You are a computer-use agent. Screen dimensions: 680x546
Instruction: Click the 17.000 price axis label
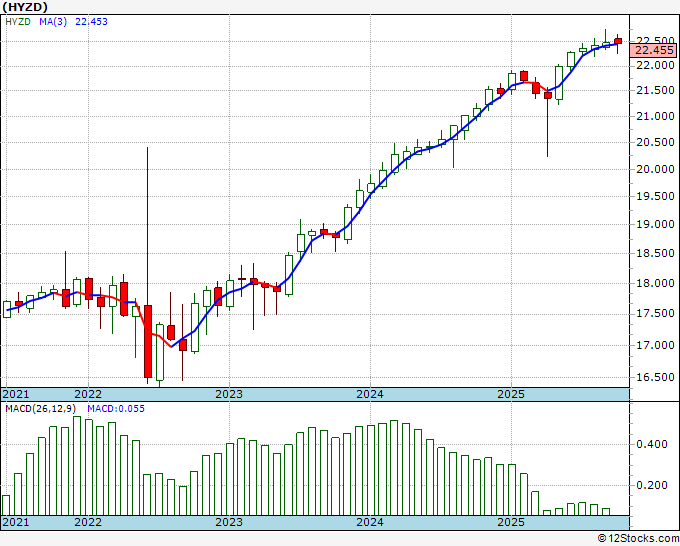tap(655, 345)
